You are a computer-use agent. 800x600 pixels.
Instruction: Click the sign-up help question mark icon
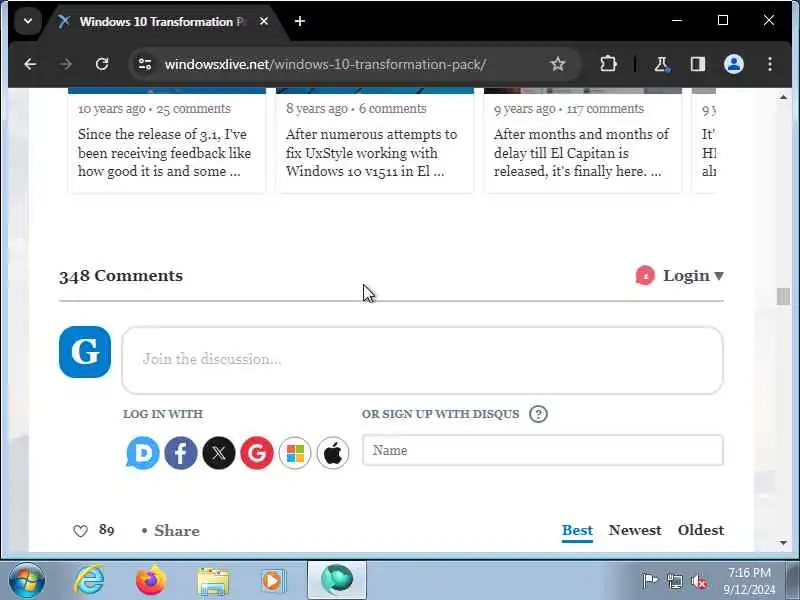click(x=538, y=414)
